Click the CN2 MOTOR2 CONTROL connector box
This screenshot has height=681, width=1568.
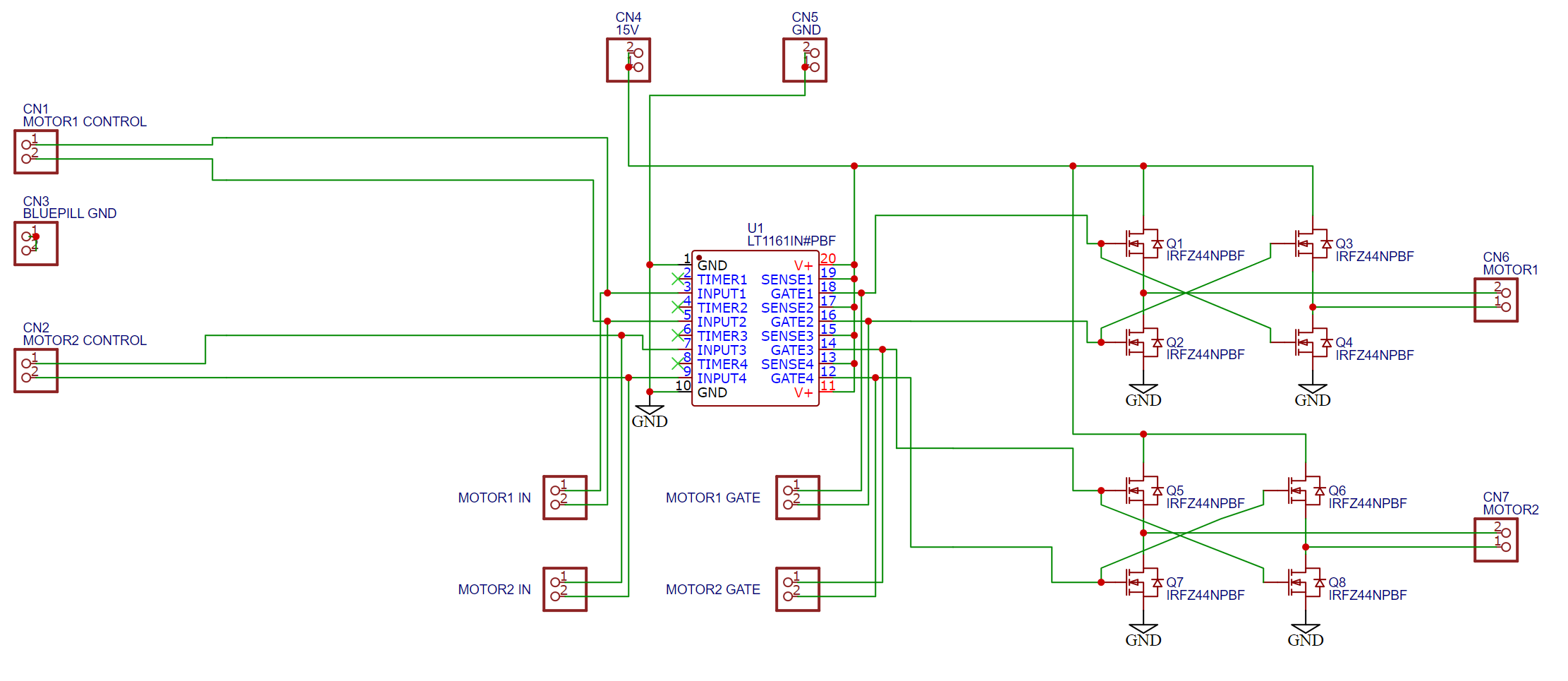(36, 370)
